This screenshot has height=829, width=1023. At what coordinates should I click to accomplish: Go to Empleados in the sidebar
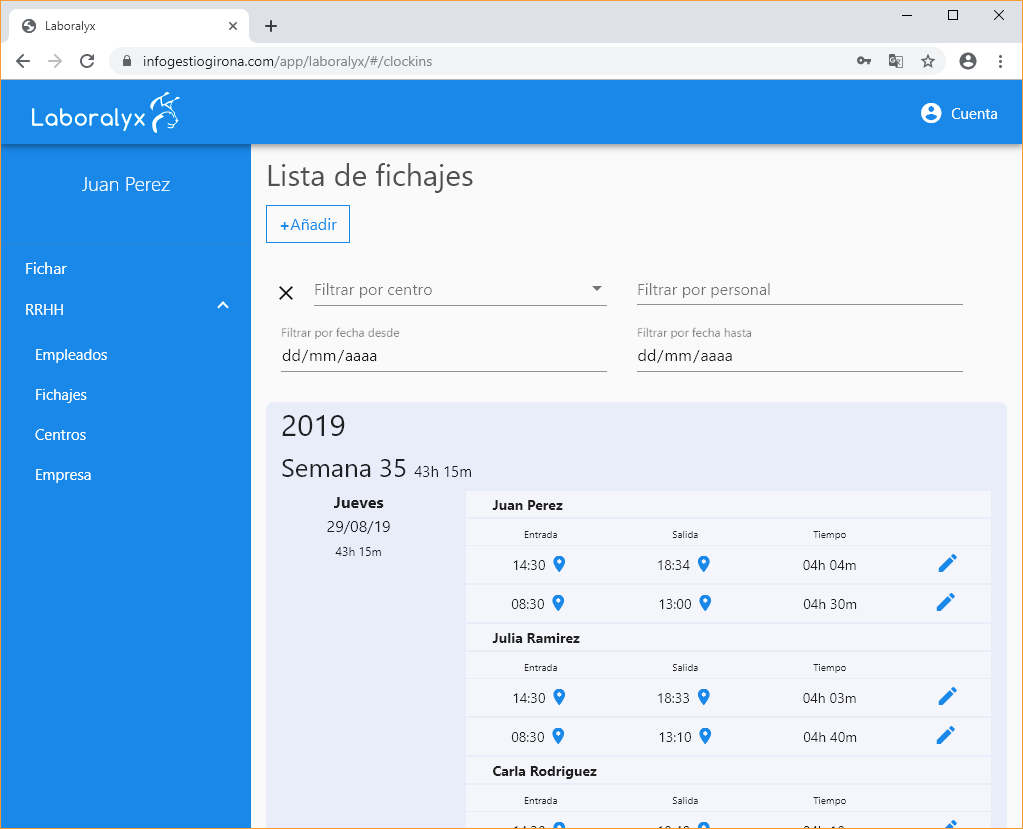(x=71, y=355)
